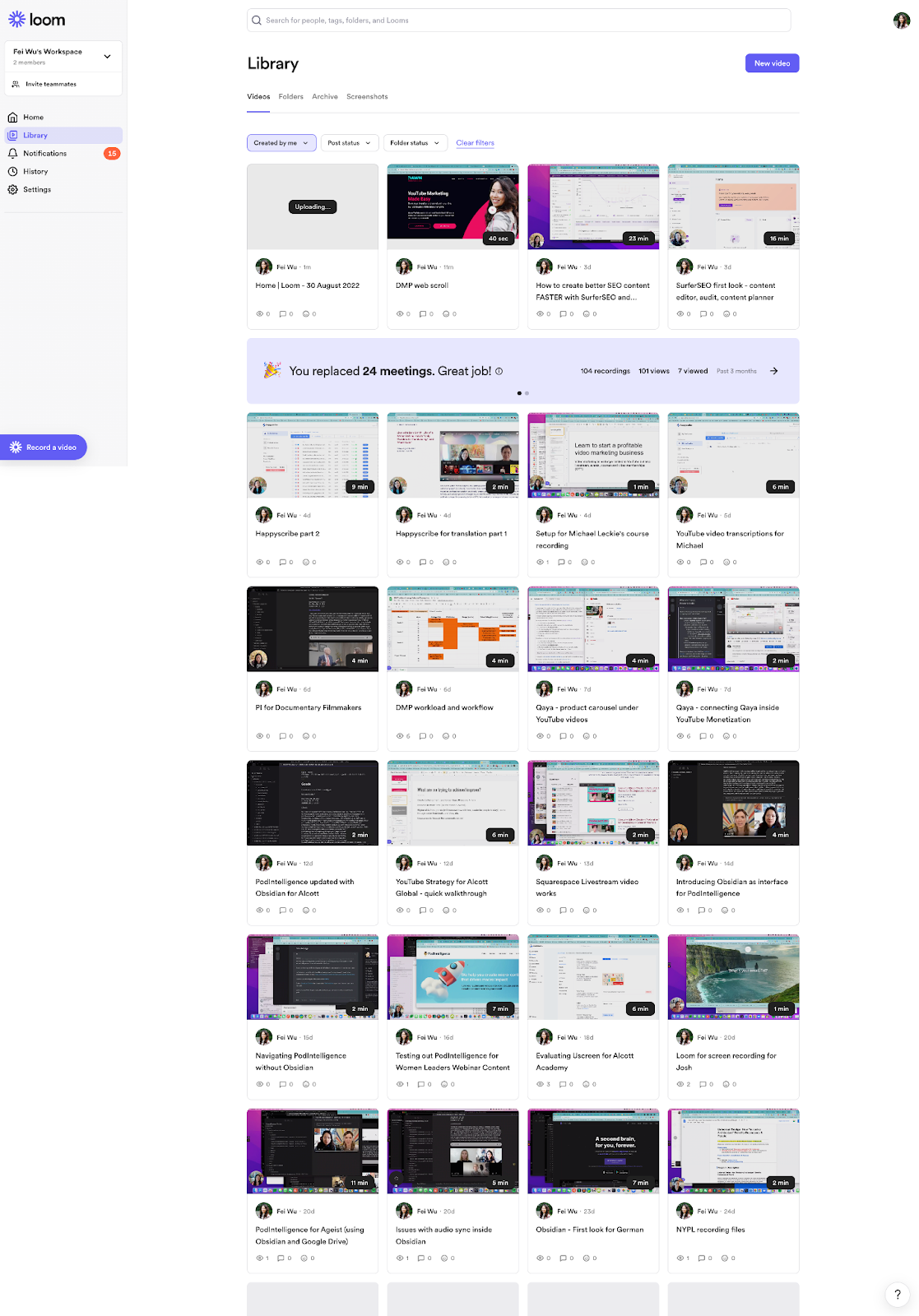Click the Library sidebar icon
This screenshot has height=1316, width=919.
coord(12,135)
